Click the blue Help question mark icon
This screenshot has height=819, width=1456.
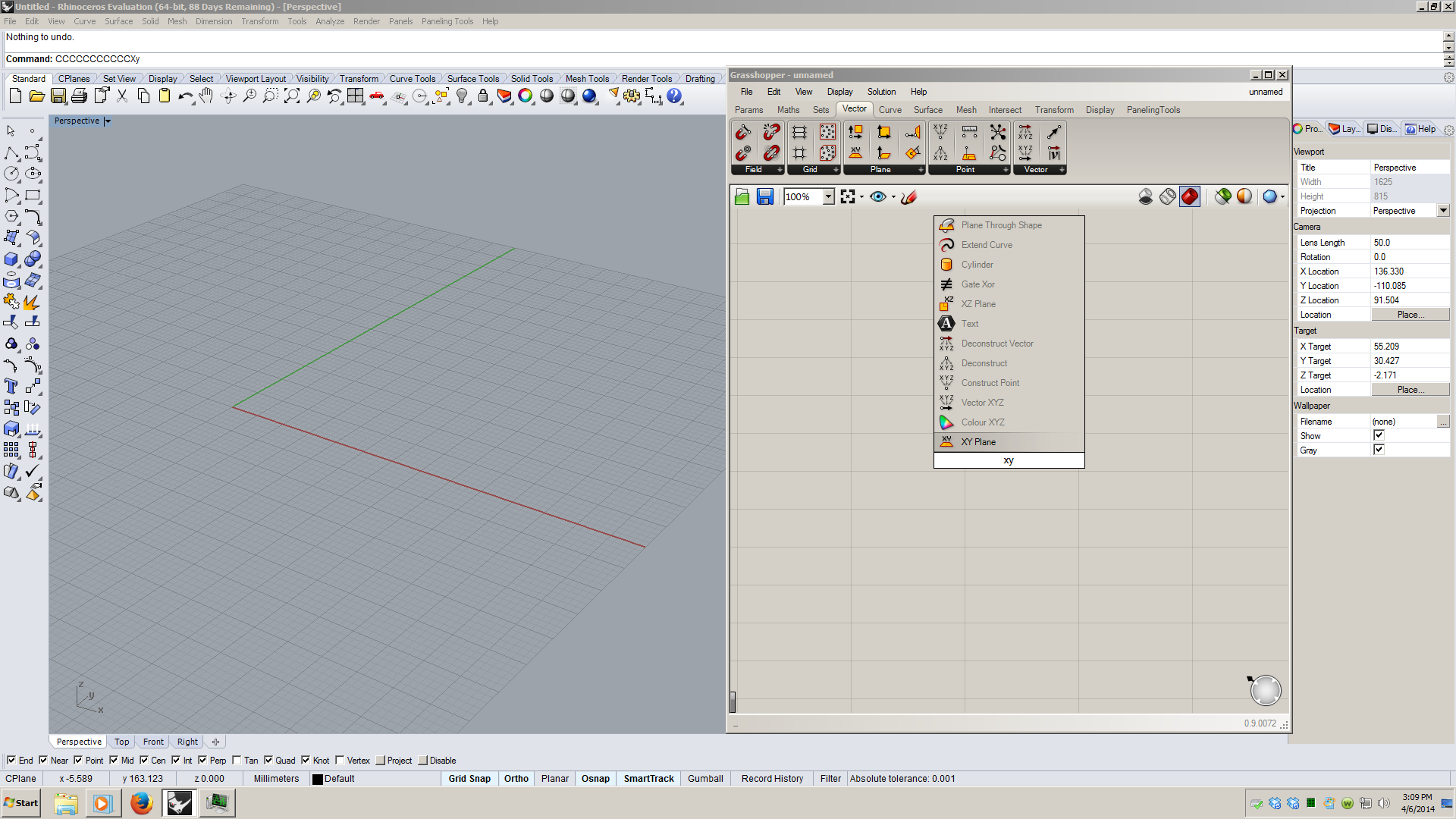tap(674, 96)
